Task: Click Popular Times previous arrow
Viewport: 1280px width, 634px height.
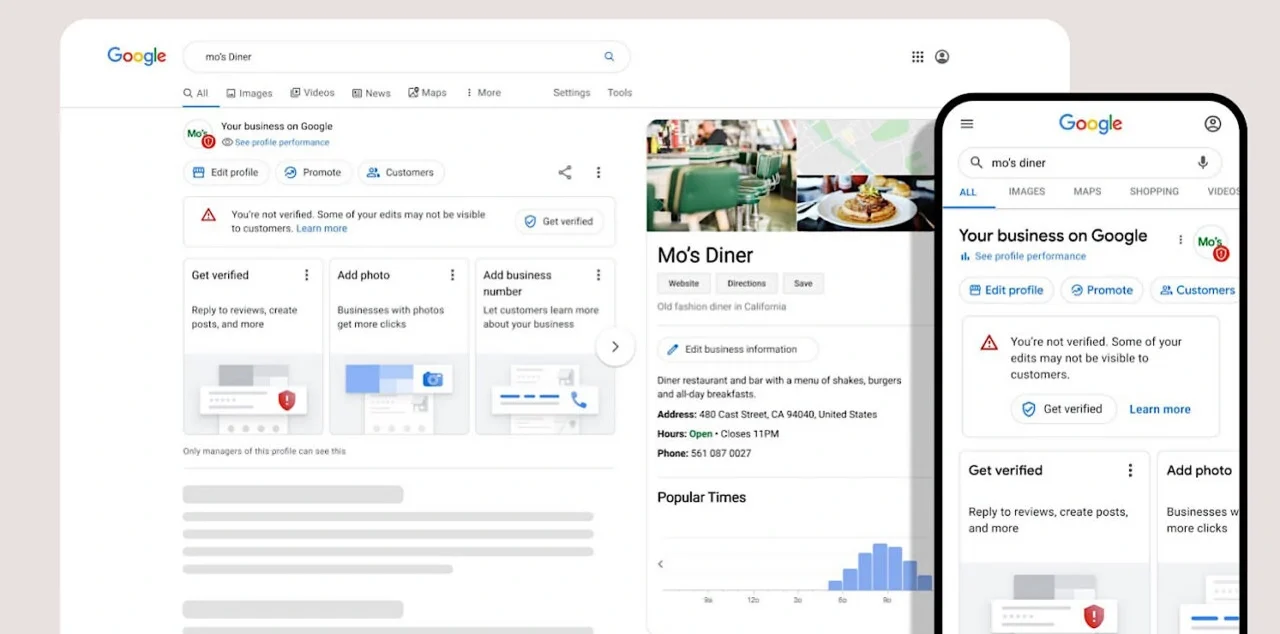Action: click(x=660, y=564)
